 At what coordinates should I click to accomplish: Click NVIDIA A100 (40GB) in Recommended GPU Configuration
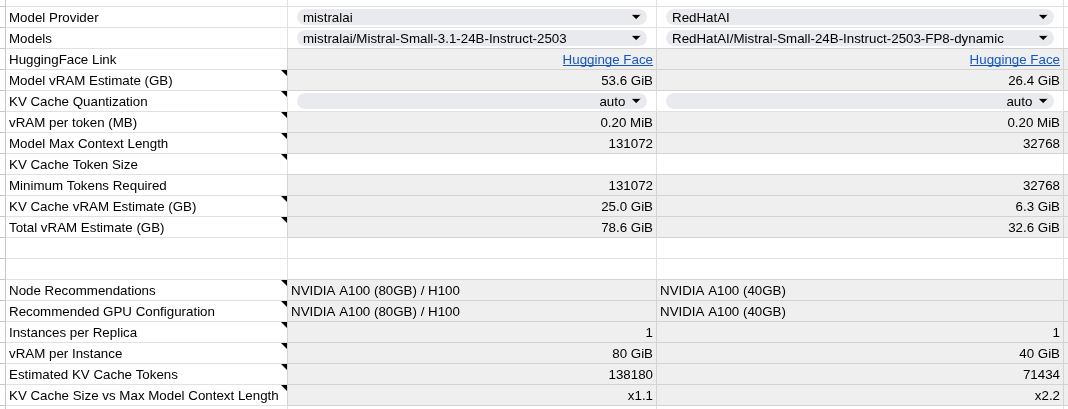(x=860, y=312)
